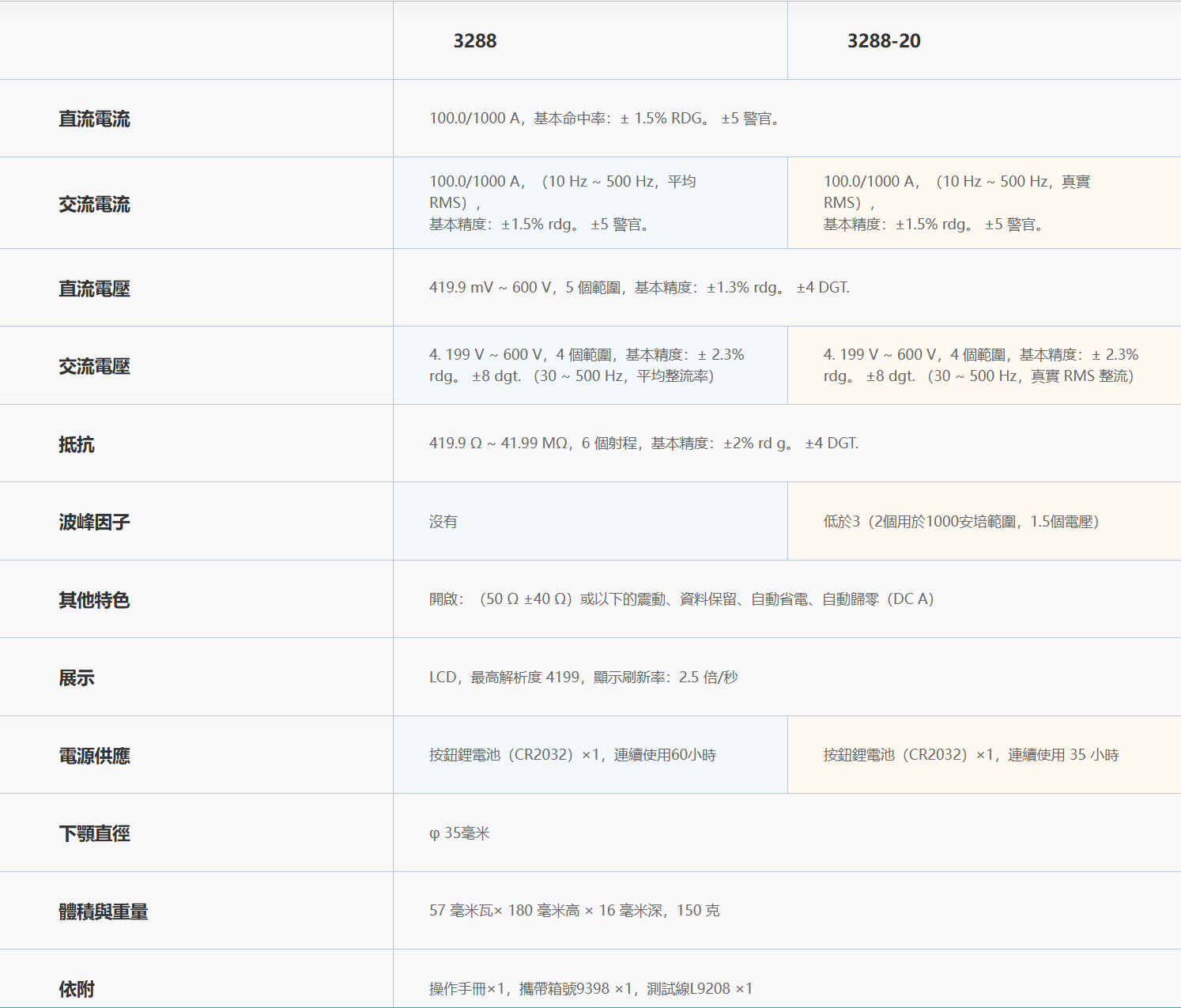Select the '57 毫米瓦× 180 毫米高' dimensions text
The image size is (1181, 1008).
[575, 911]
